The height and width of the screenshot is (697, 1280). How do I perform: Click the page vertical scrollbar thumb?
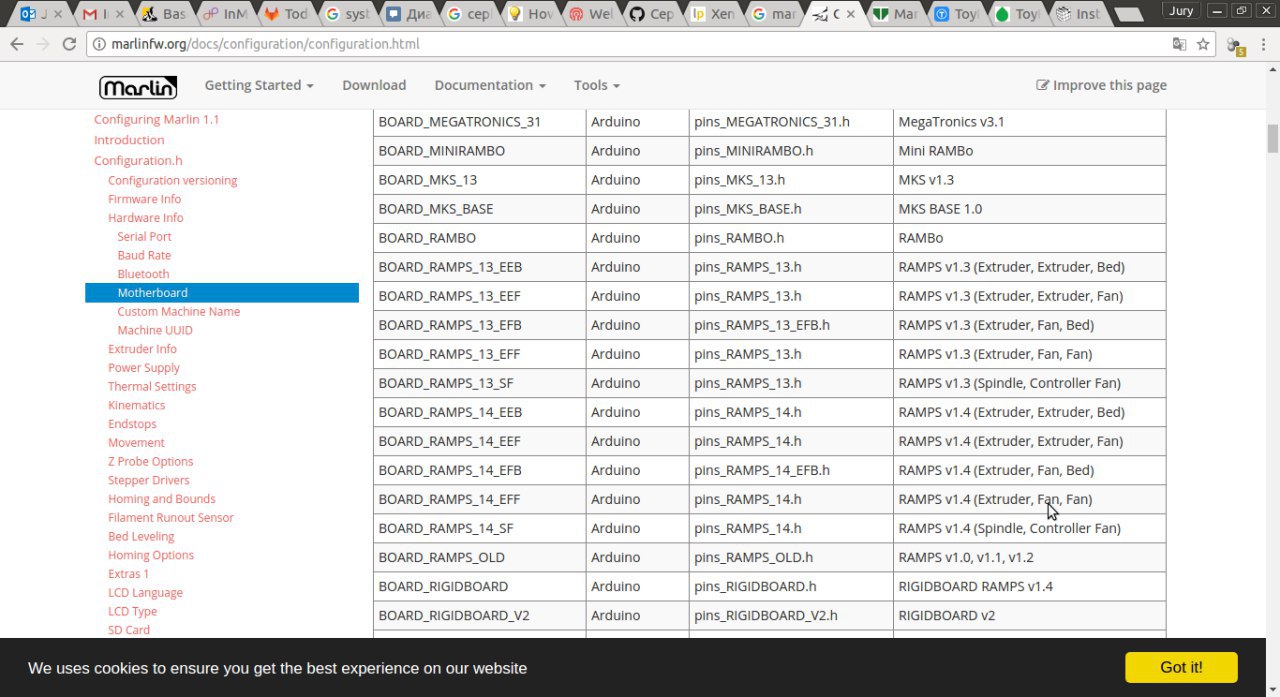click(1272, 139)
